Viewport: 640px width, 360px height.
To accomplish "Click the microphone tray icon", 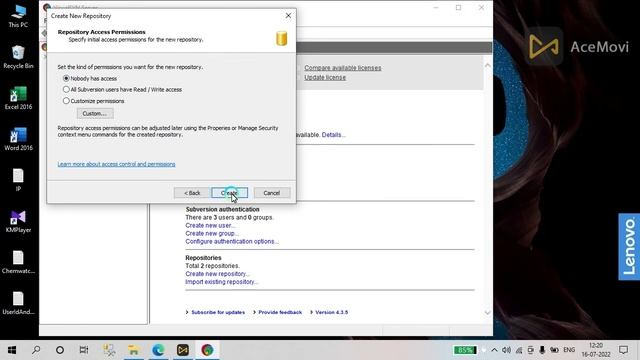I will point(542,350).
